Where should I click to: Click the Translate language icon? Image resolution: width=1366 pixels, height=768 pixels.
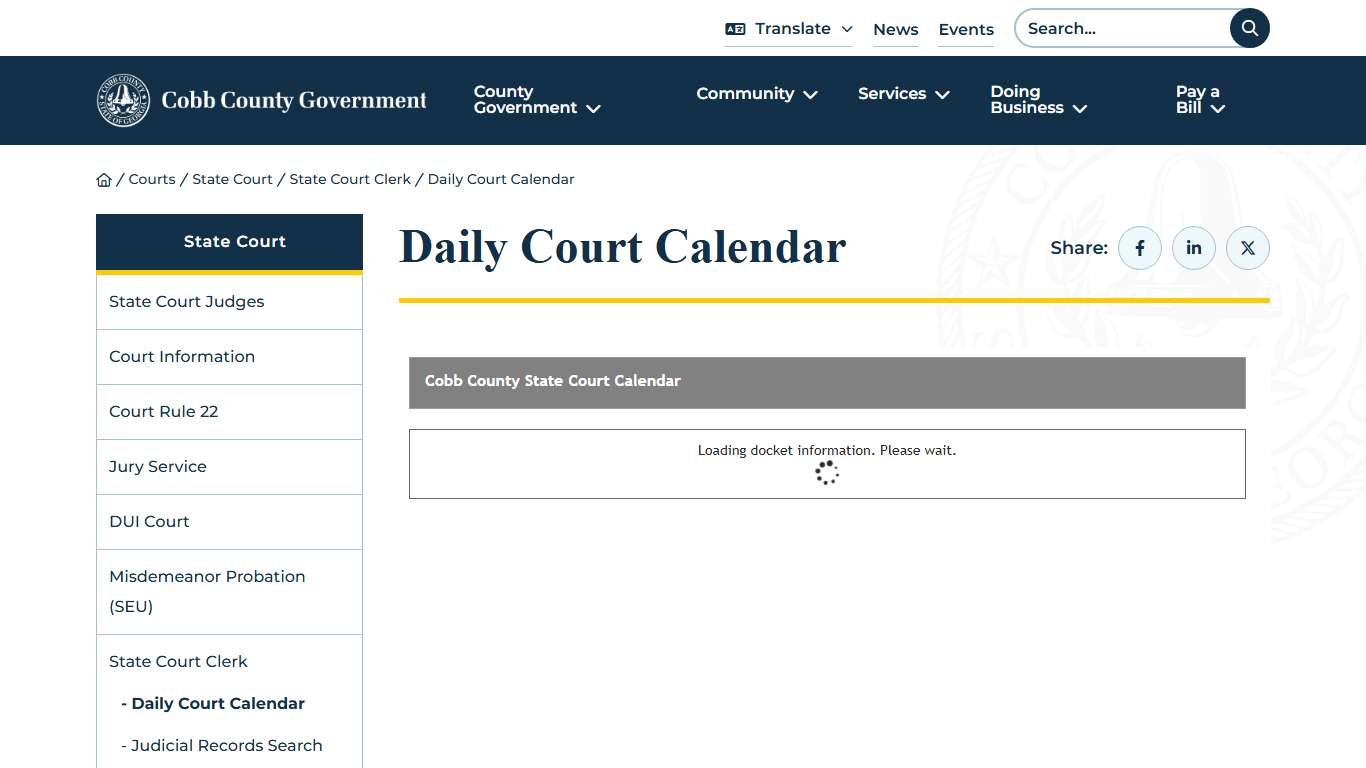[x=734, y=28]
